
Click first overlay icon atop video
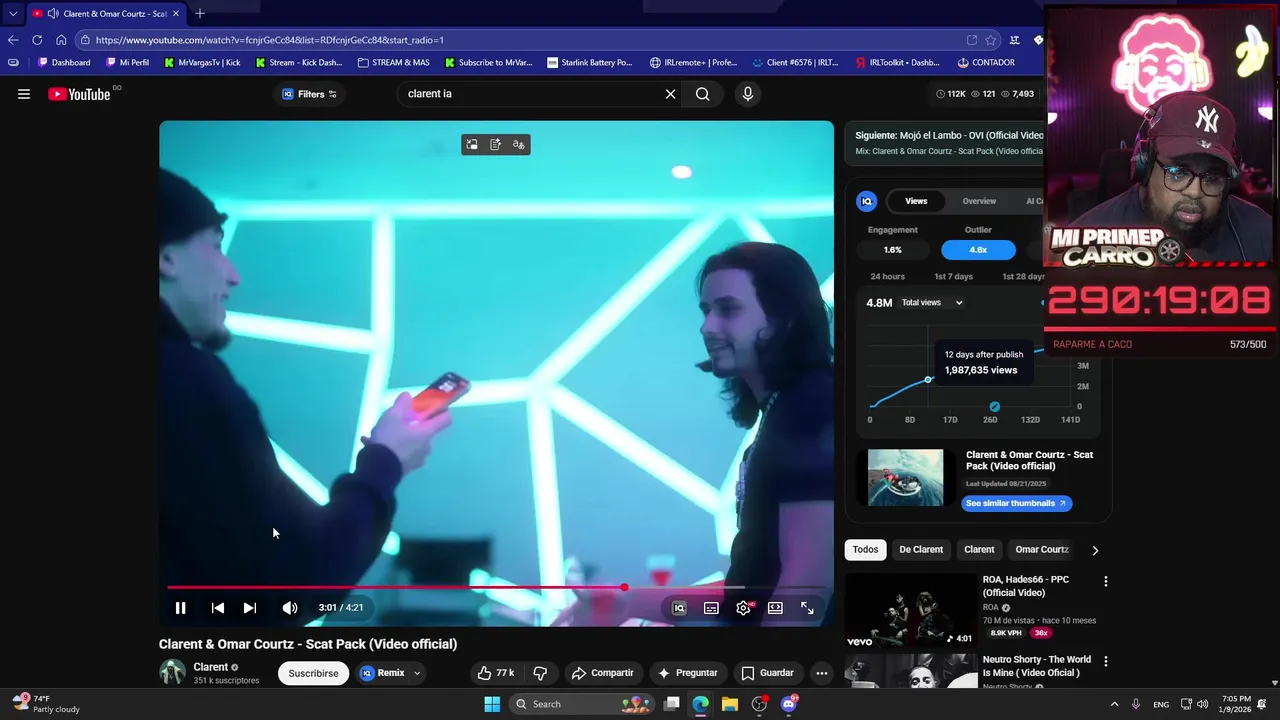[472, 145]
